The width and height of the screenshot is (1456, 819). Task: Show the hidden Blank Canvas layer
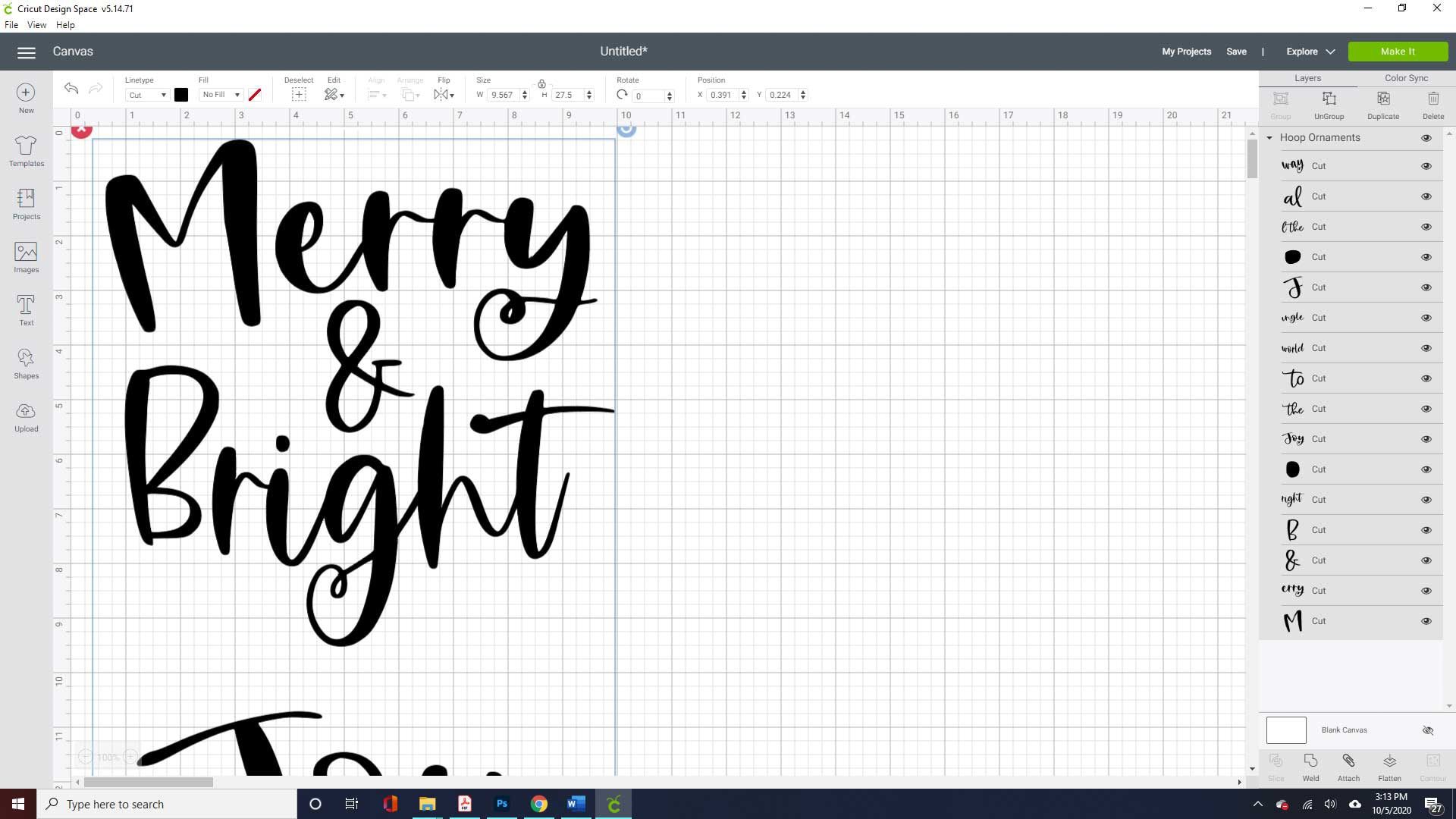[1428, 730]
